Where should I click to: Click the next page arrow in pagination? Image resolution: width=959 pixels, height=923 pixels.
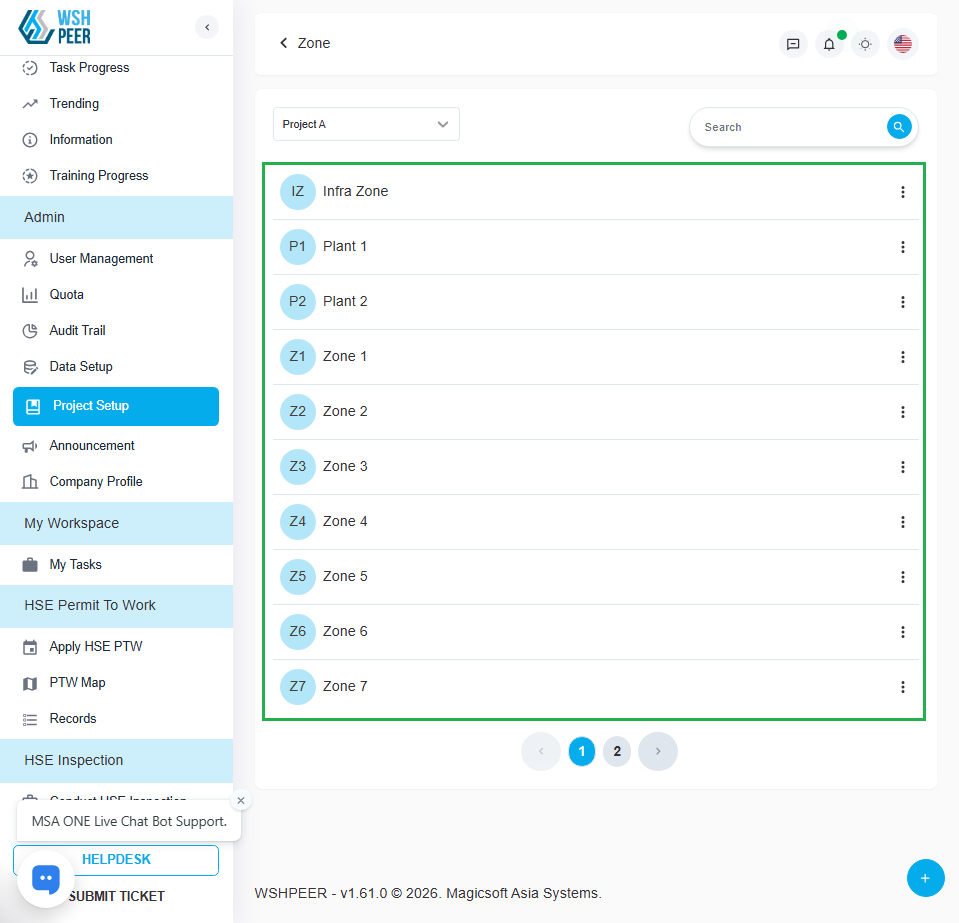pyautogui.click(x=657, y=752)
